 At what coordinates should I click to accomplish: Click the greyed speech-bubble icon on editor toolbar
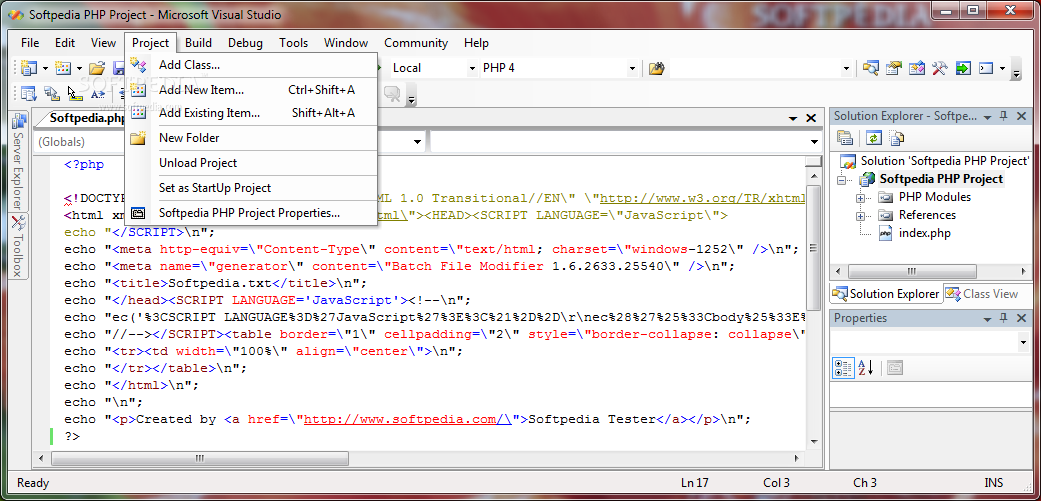[x=392, y=94]
